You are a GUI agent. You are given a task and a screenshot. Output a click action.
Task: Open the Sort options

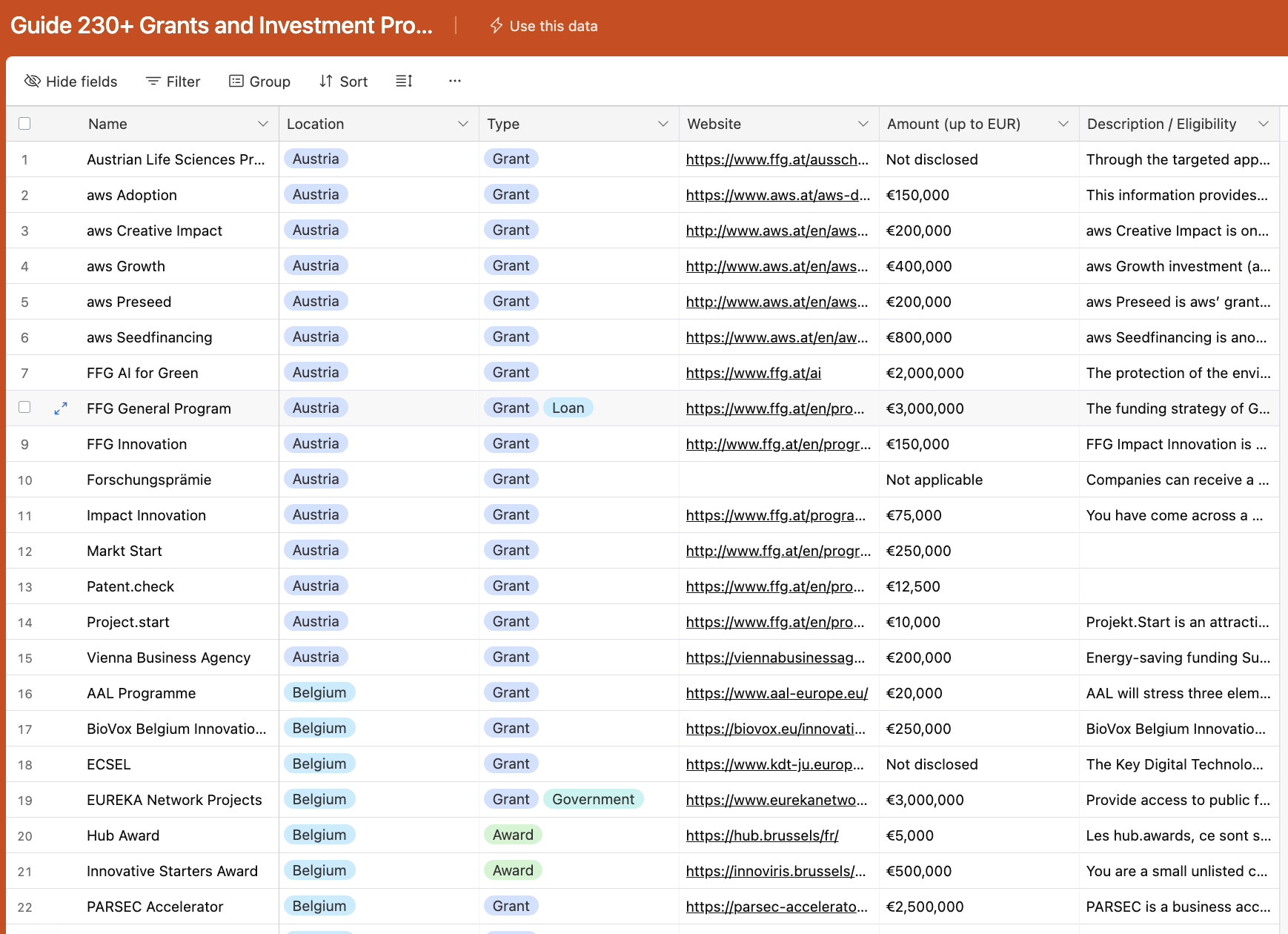343,82
